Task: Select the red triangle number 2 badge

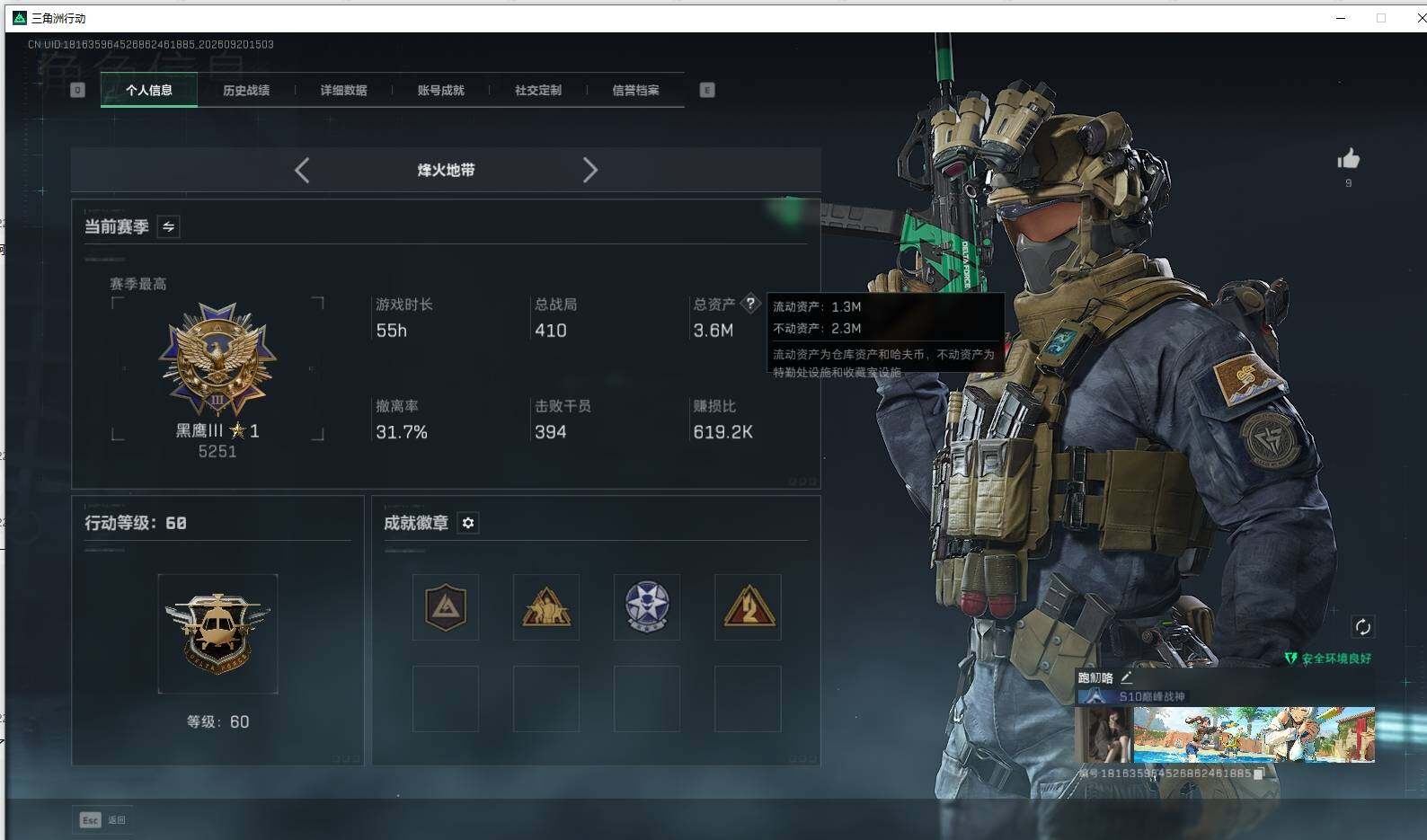Action: coord(748,607)
